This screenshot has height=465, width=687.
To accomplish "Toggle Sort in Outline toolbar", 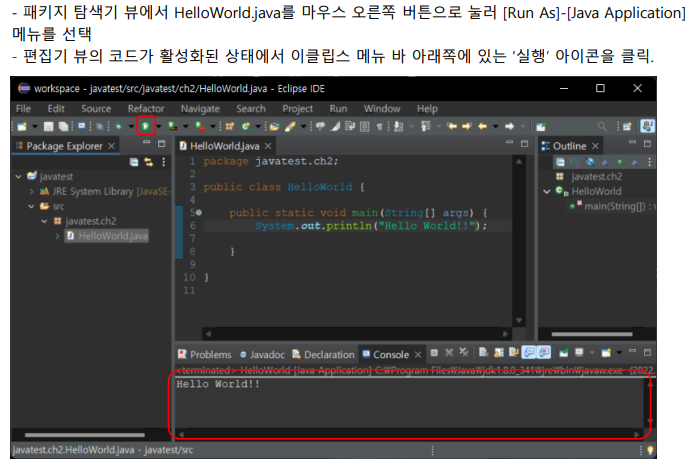I will pyautogui.click(x=575, y=162).
